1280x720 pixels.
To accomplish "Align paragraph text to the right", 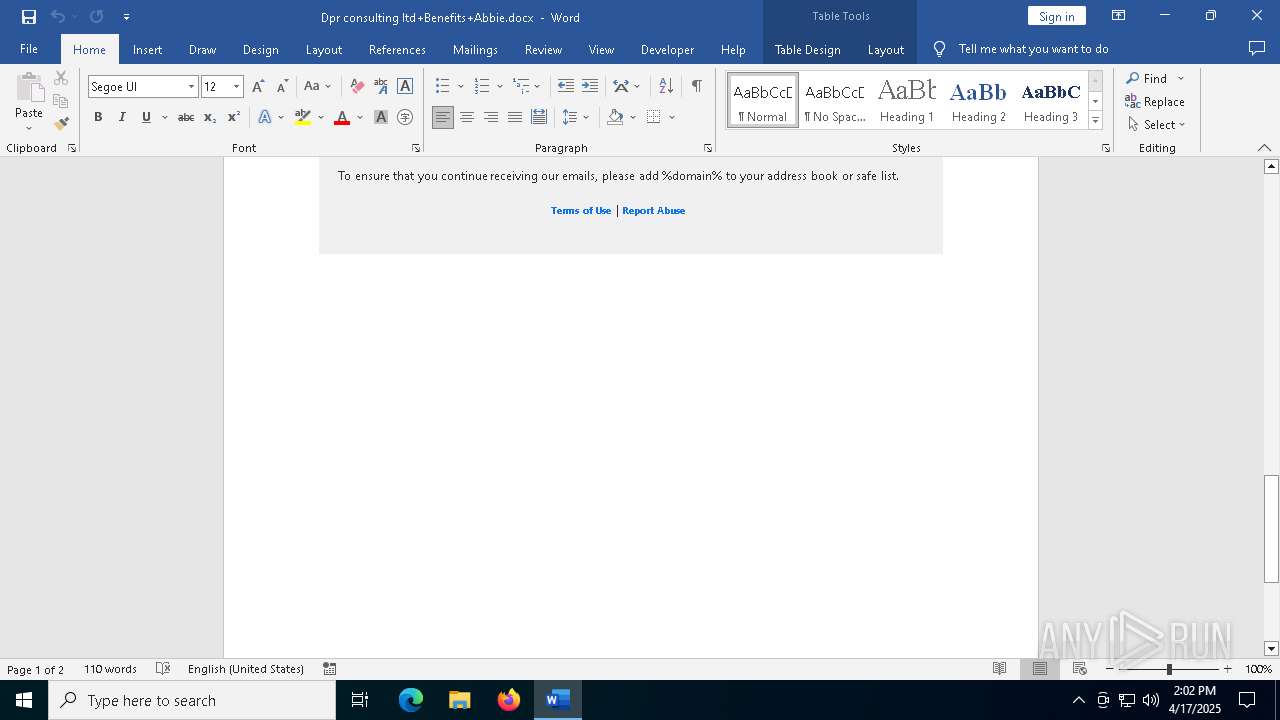I will 491,117.
